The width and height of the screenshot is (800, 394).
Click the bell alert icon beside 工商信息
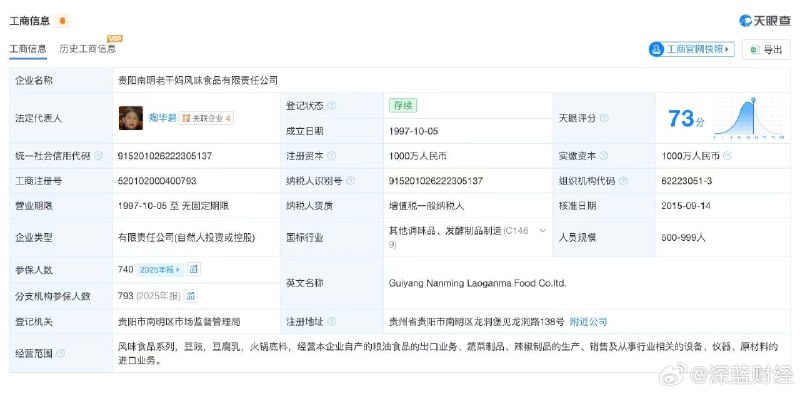point(62,21)
